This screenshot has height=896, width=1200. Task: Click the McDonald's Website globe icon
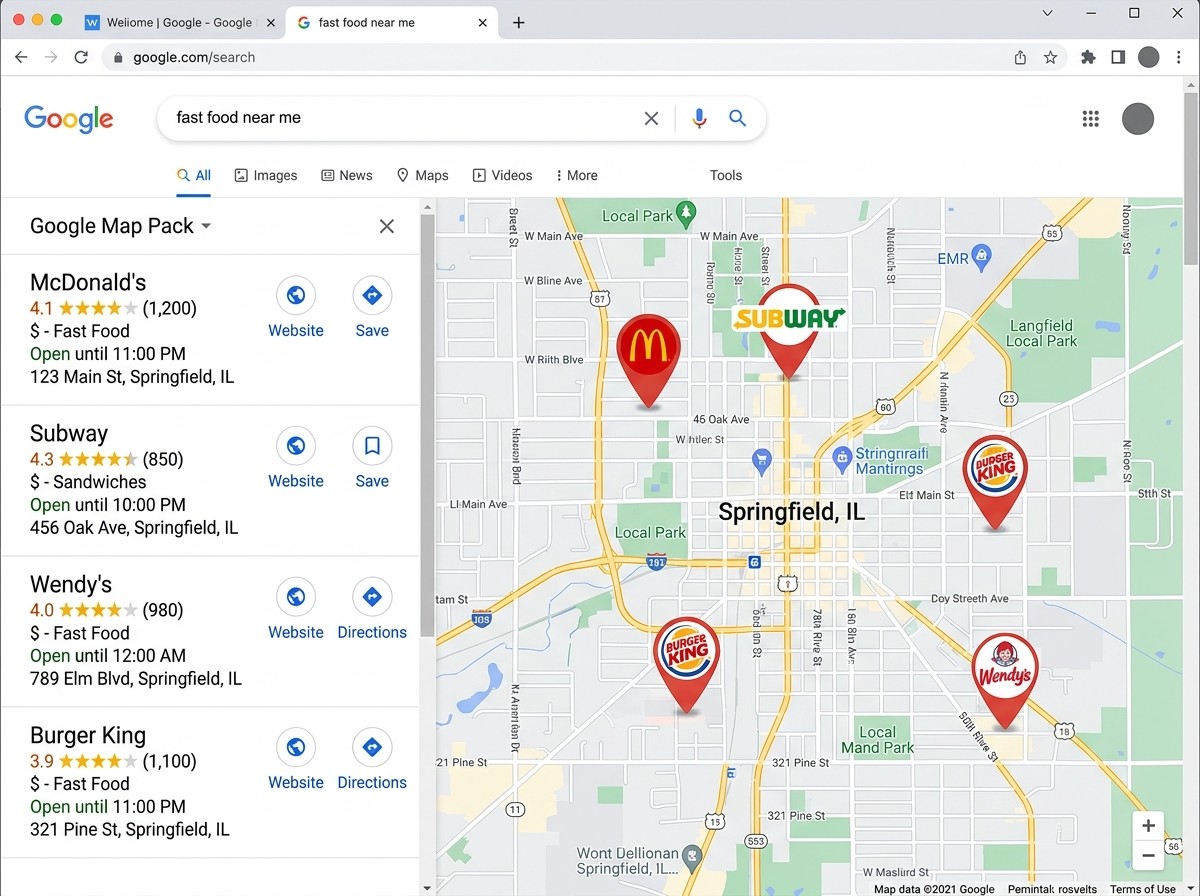pyautogui.click(x=295, y=295)
